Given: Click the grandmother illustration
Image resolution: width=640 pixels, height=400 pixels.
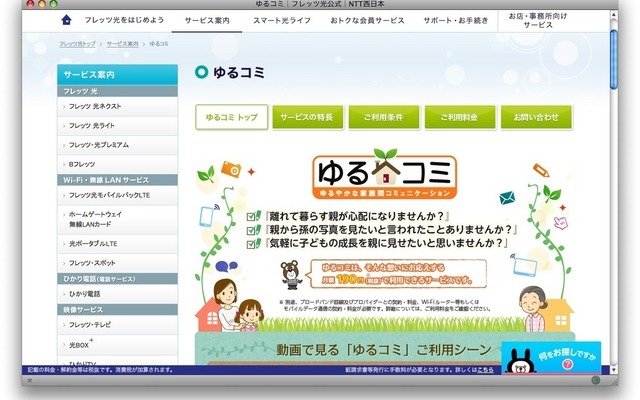Looking at the screenshot, I should click(533, 309).
